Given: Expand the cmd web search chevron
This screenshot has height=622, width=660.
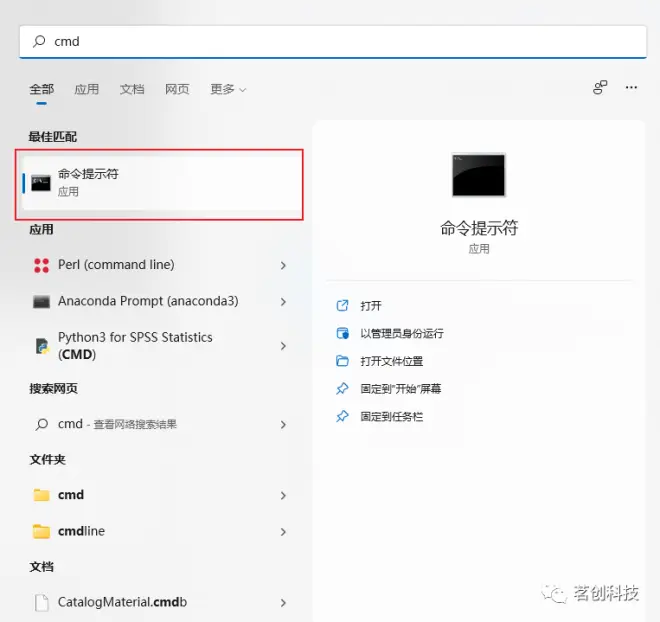Looking at the screenshot, I should (283, 425).
